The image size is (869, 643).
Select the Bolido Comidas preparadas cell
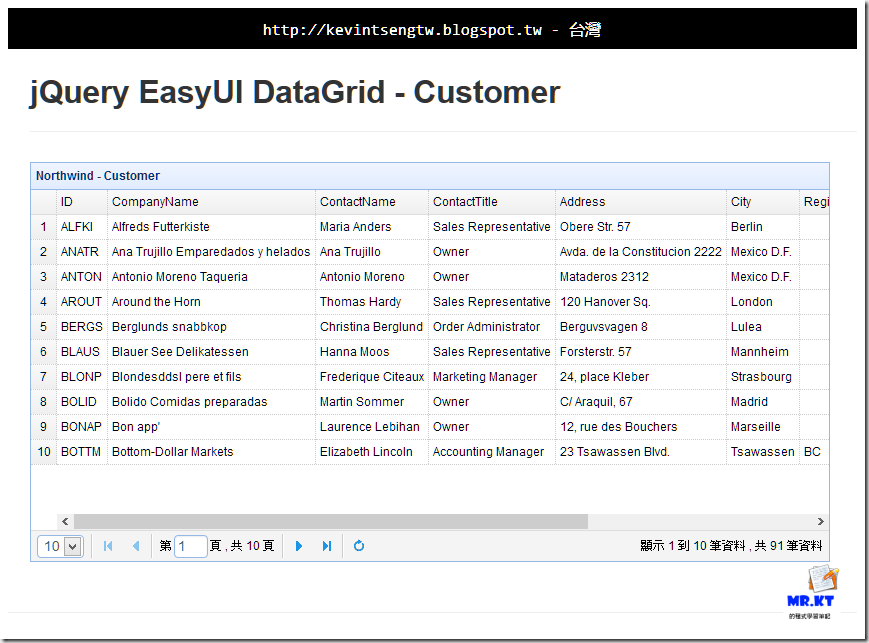[x=211, y=401]
